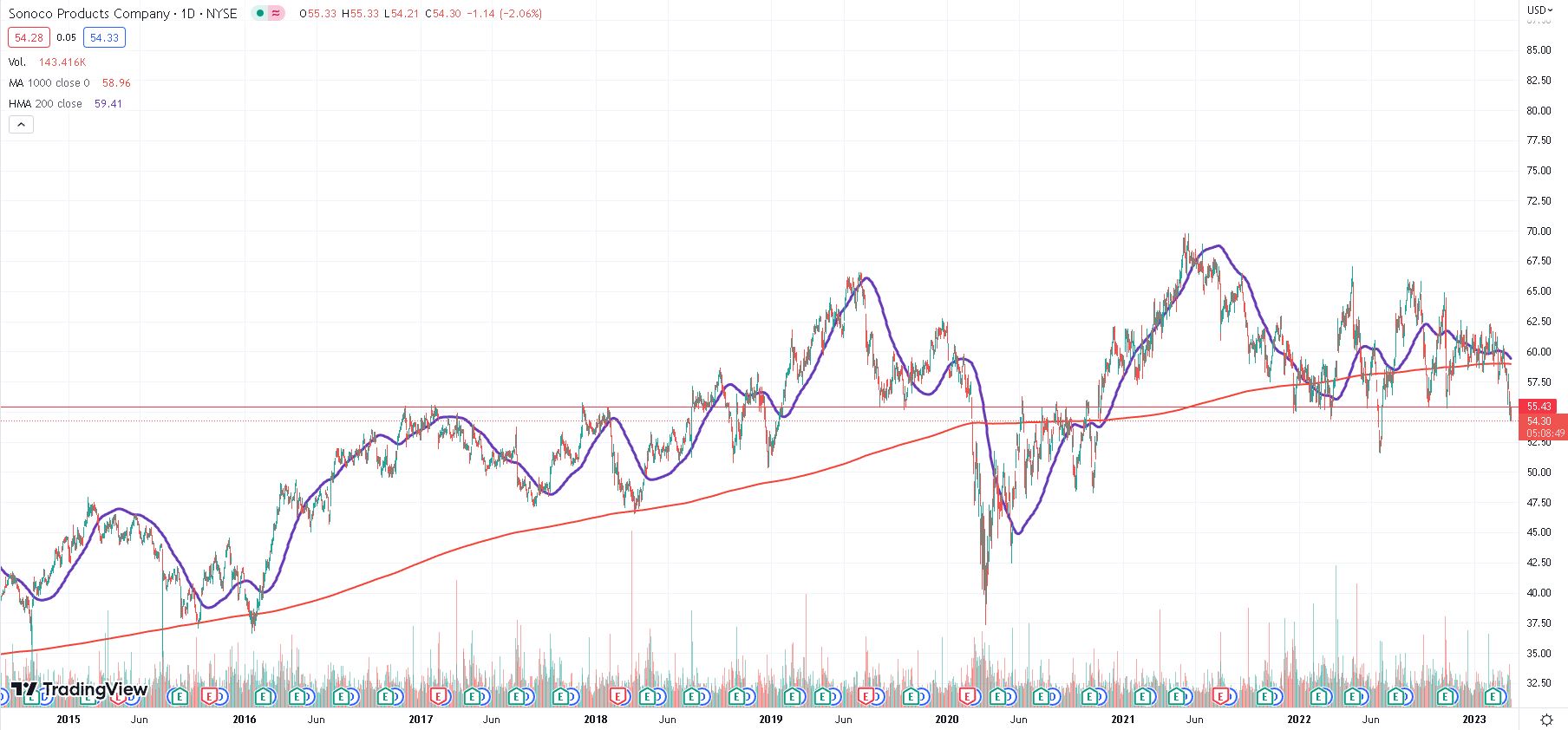The height and width of the screenshot is (730, 1568).
Task: Click the 54.30 current price label
Action: tap(1539, 421)
